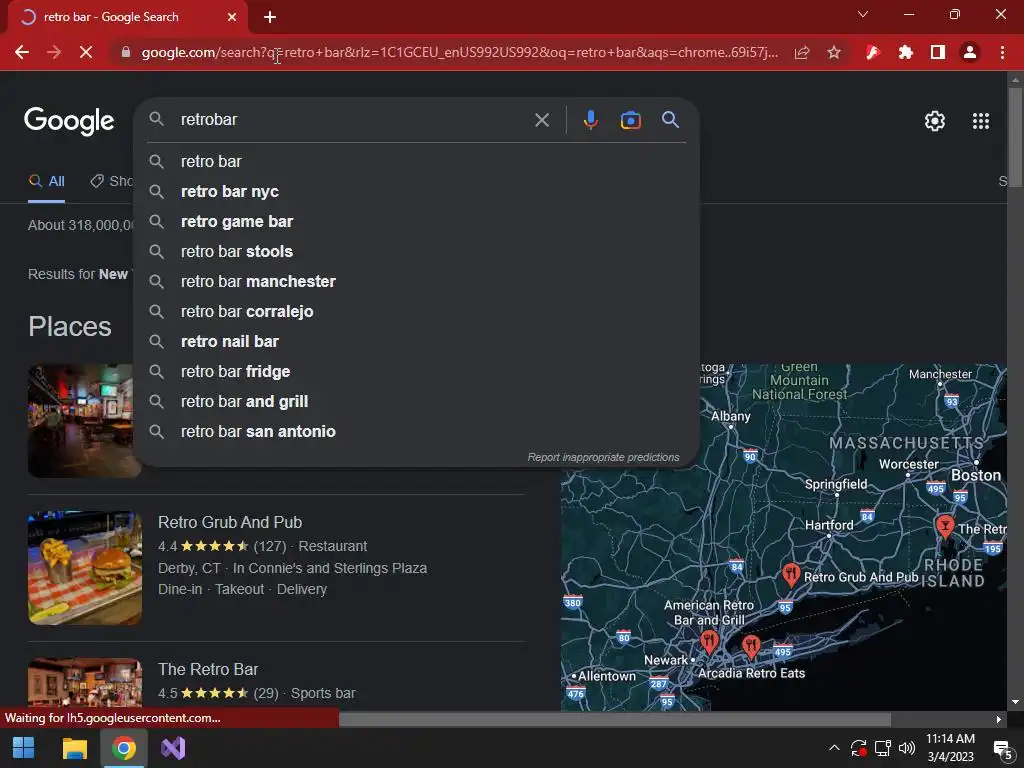Select the All results tab
The width and height of the screenshot is (1024, 768).
tap(46, 182)
